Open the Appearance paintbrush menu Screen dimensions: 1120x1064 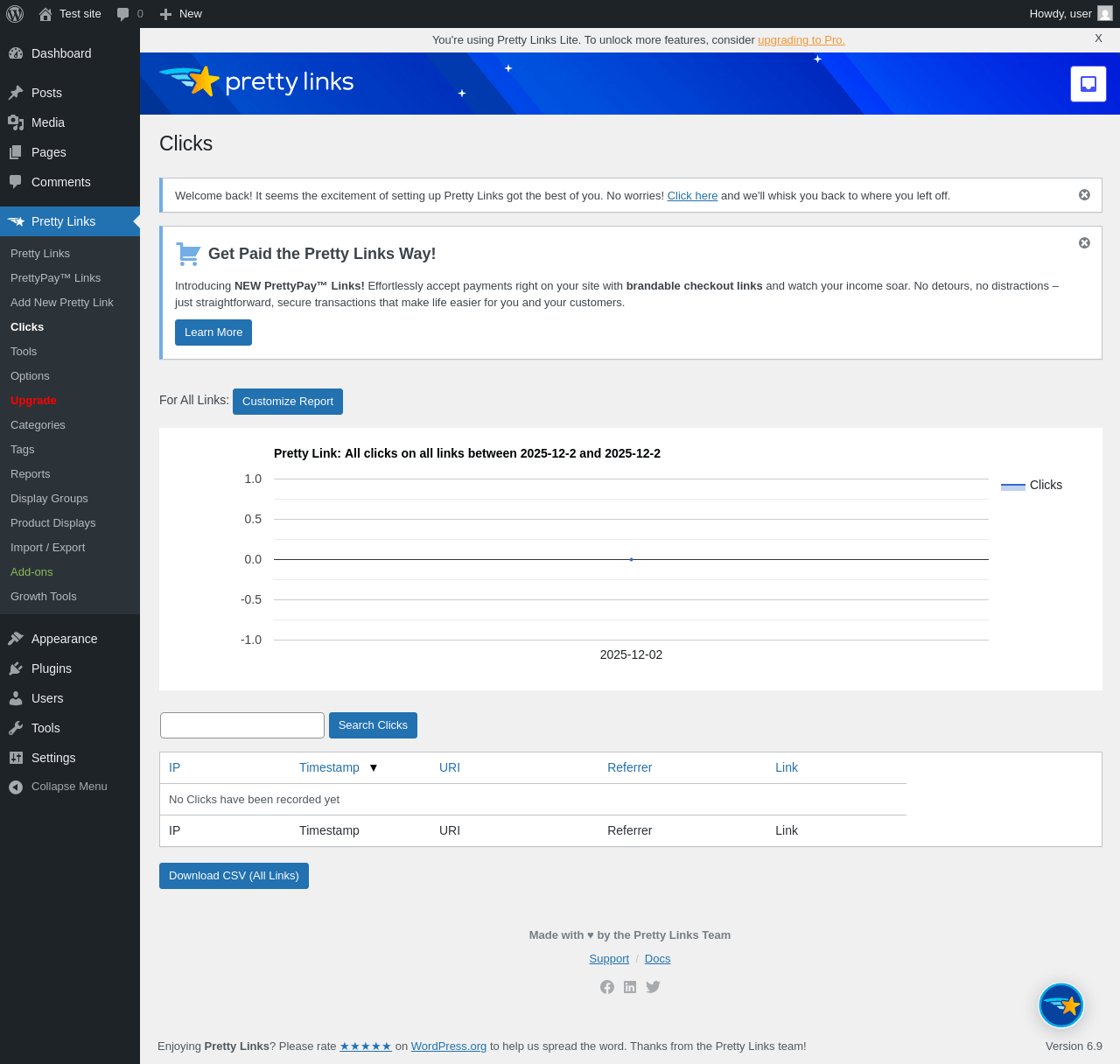[x=70, y=639]
